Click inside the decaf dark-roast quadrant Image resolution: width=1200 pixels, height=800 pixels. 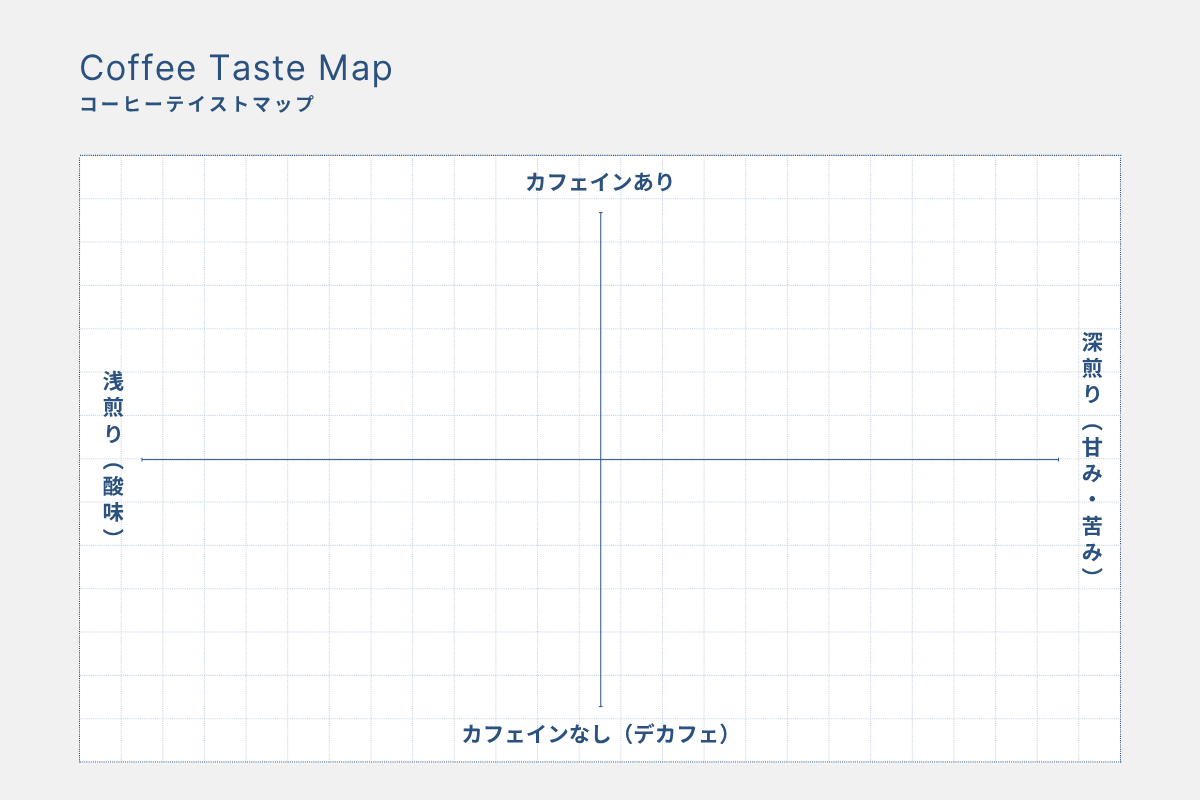pyautogui.click(x=830, y=583)
